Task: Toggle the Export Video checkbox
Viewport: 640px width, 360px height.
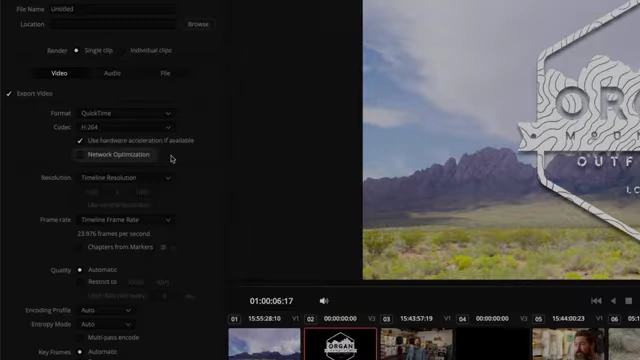Action: (9, 94)
